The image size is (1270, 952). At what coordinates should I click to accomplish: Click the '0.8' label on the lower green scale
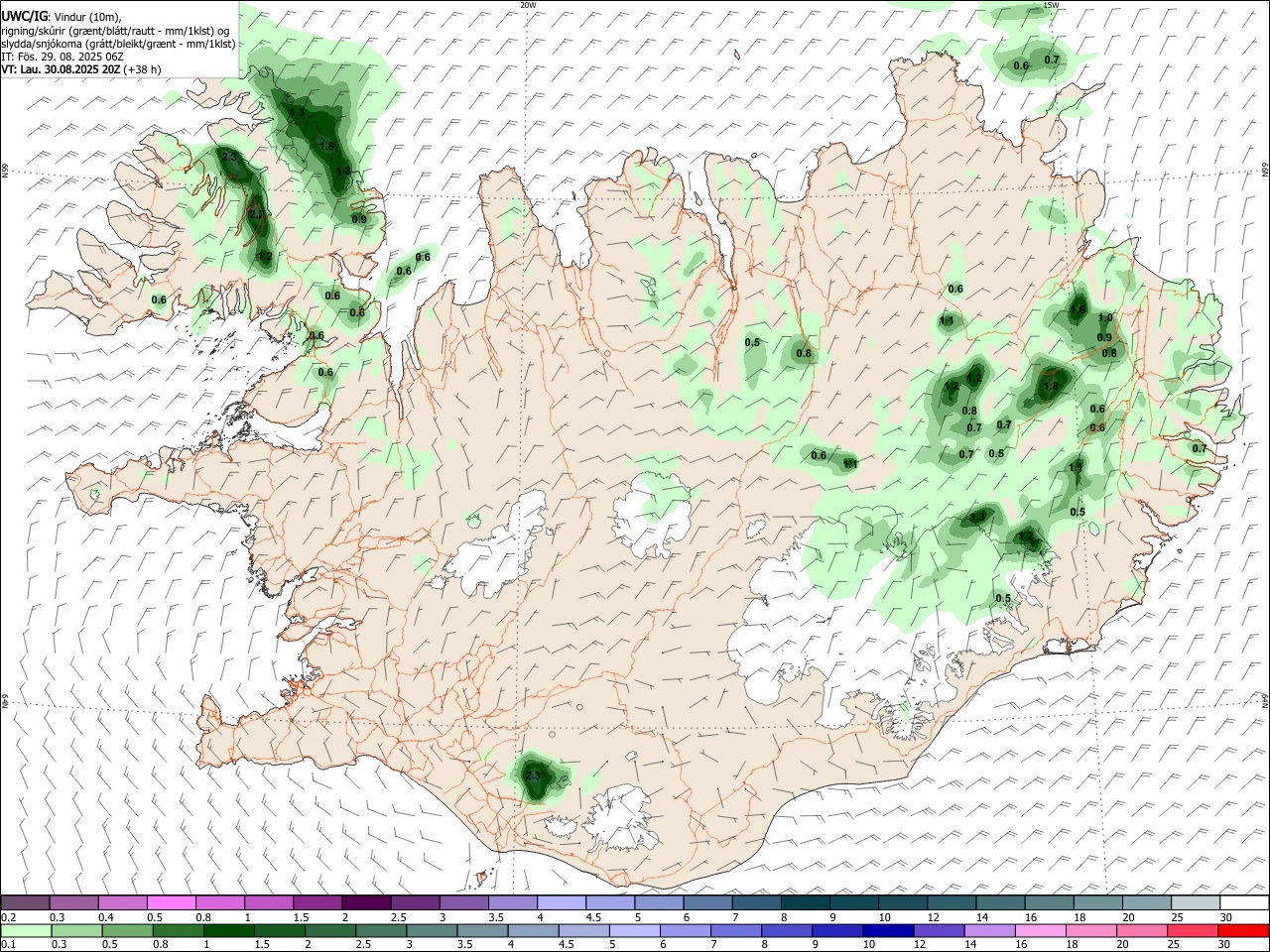[161, 946]
